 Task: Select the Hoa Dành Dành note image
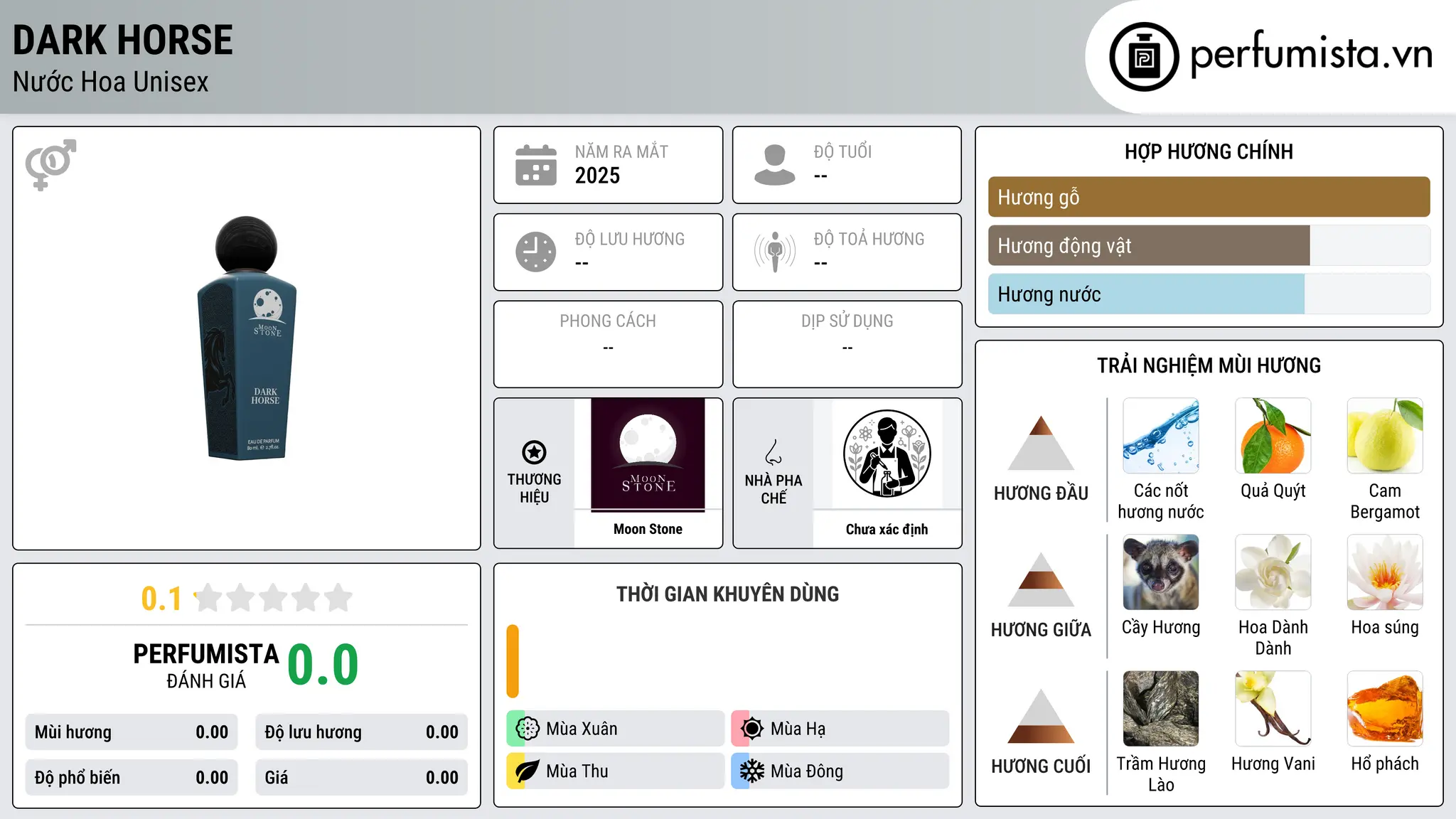pyautogui.click(x=1273, y=572)
